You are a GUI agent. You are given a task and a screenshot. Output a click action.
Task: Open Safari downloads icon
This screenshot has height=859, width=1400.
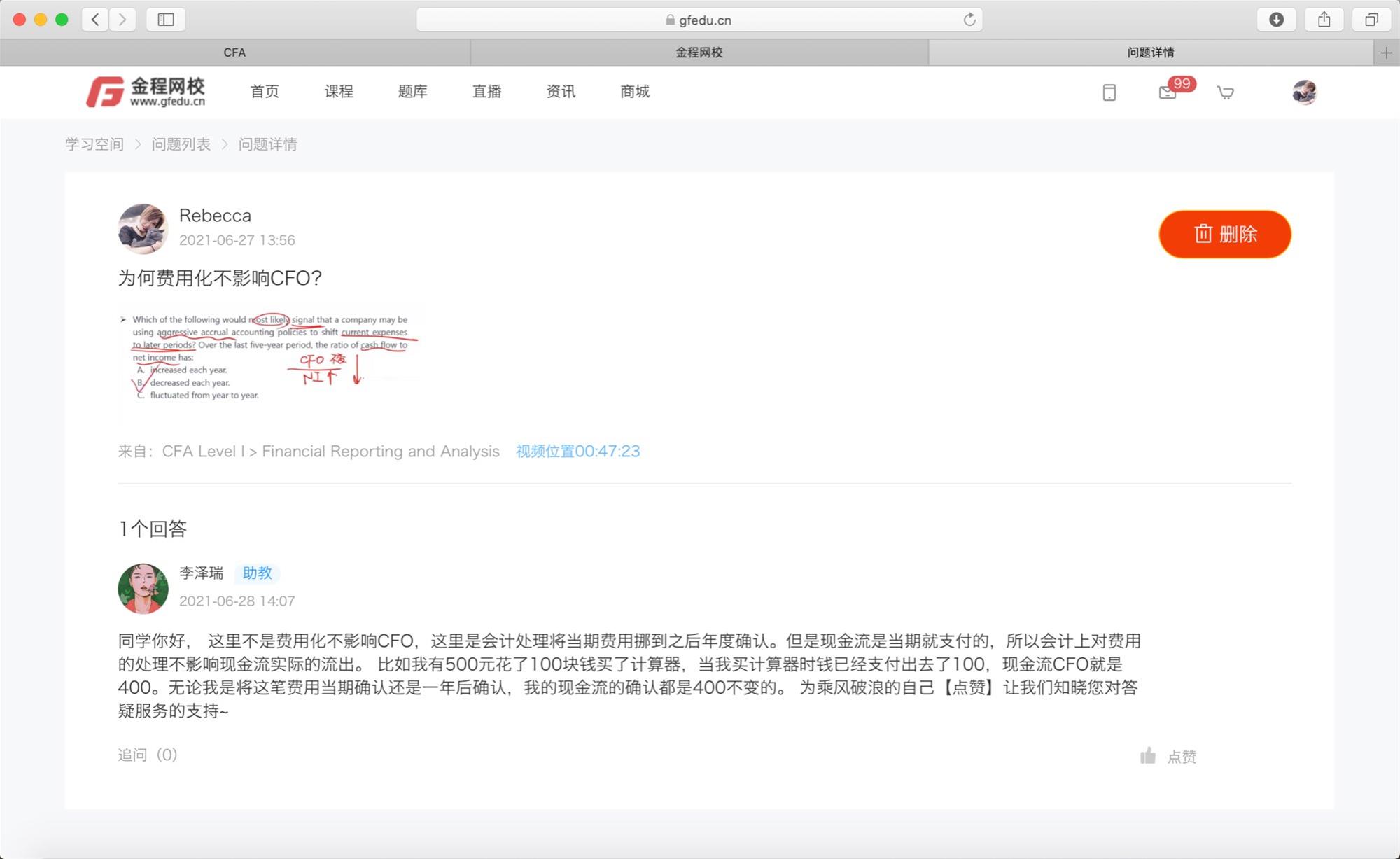click(x=1276, y=20)
